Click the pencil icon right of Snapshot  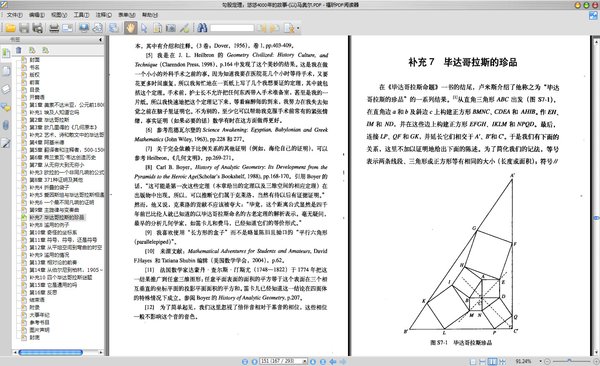184,28
